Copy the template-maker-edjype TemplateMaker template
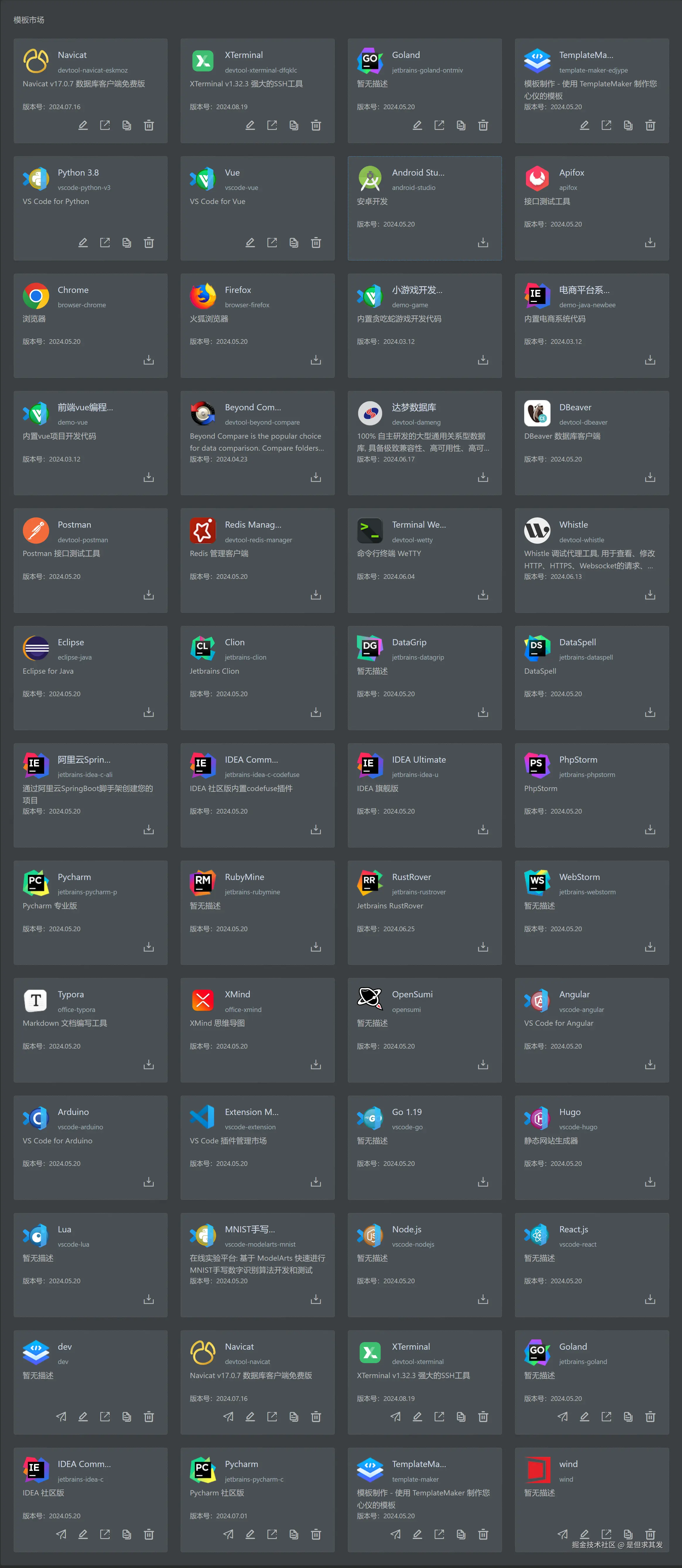 (628, 125)
